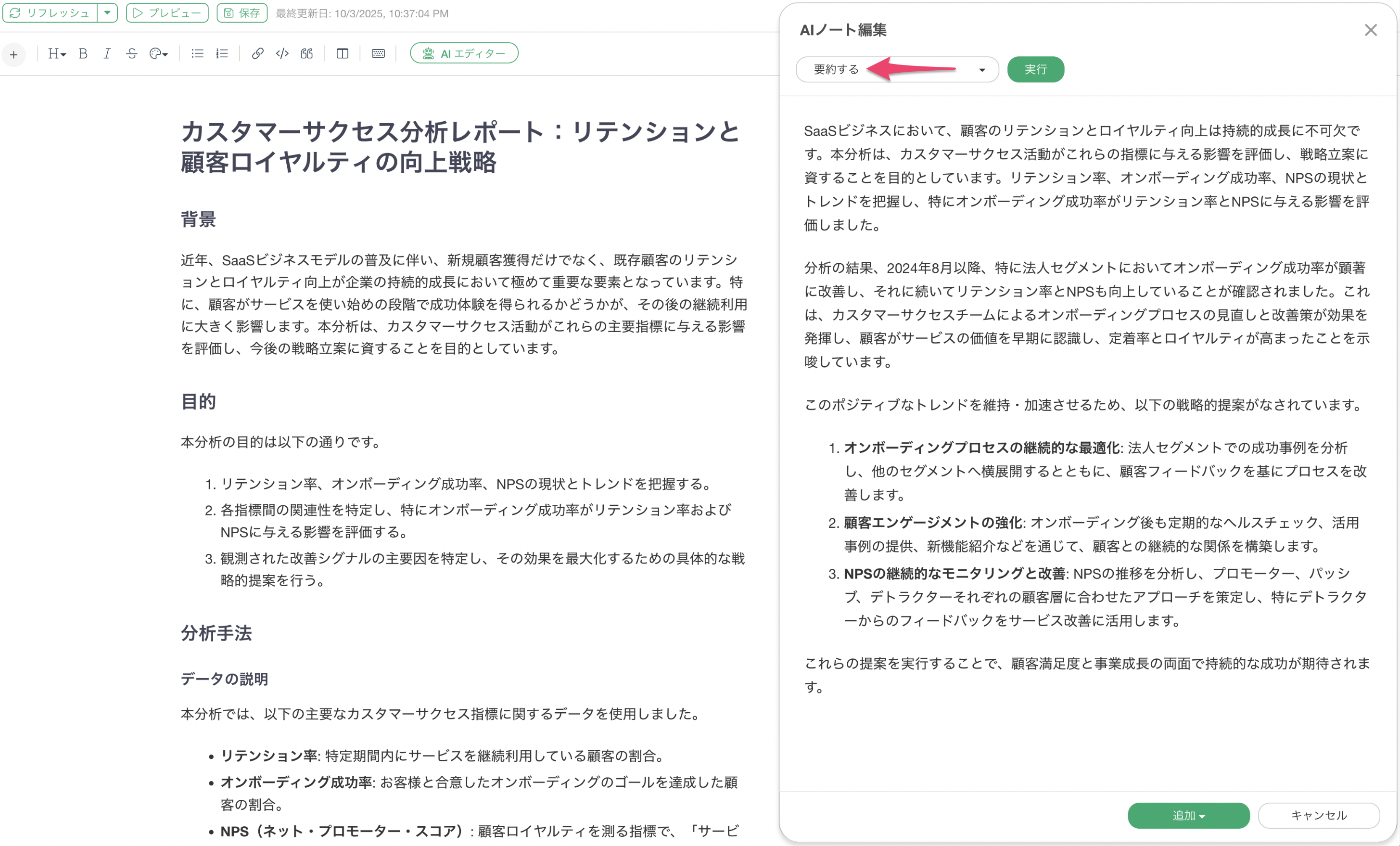Click the insert link icon
The width and height of the screenshot is (1400, 846).
click(257, 53)
